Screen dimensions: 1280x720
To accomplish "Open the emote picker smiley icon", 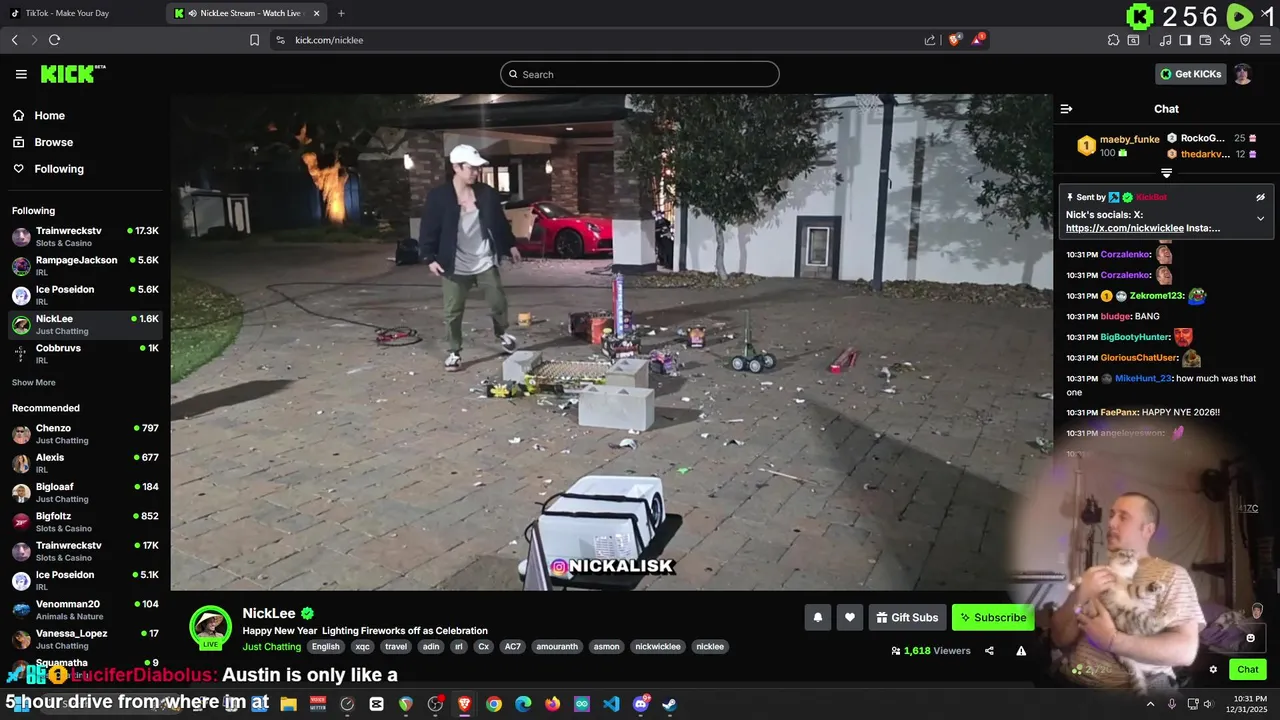I will 1250,638.
